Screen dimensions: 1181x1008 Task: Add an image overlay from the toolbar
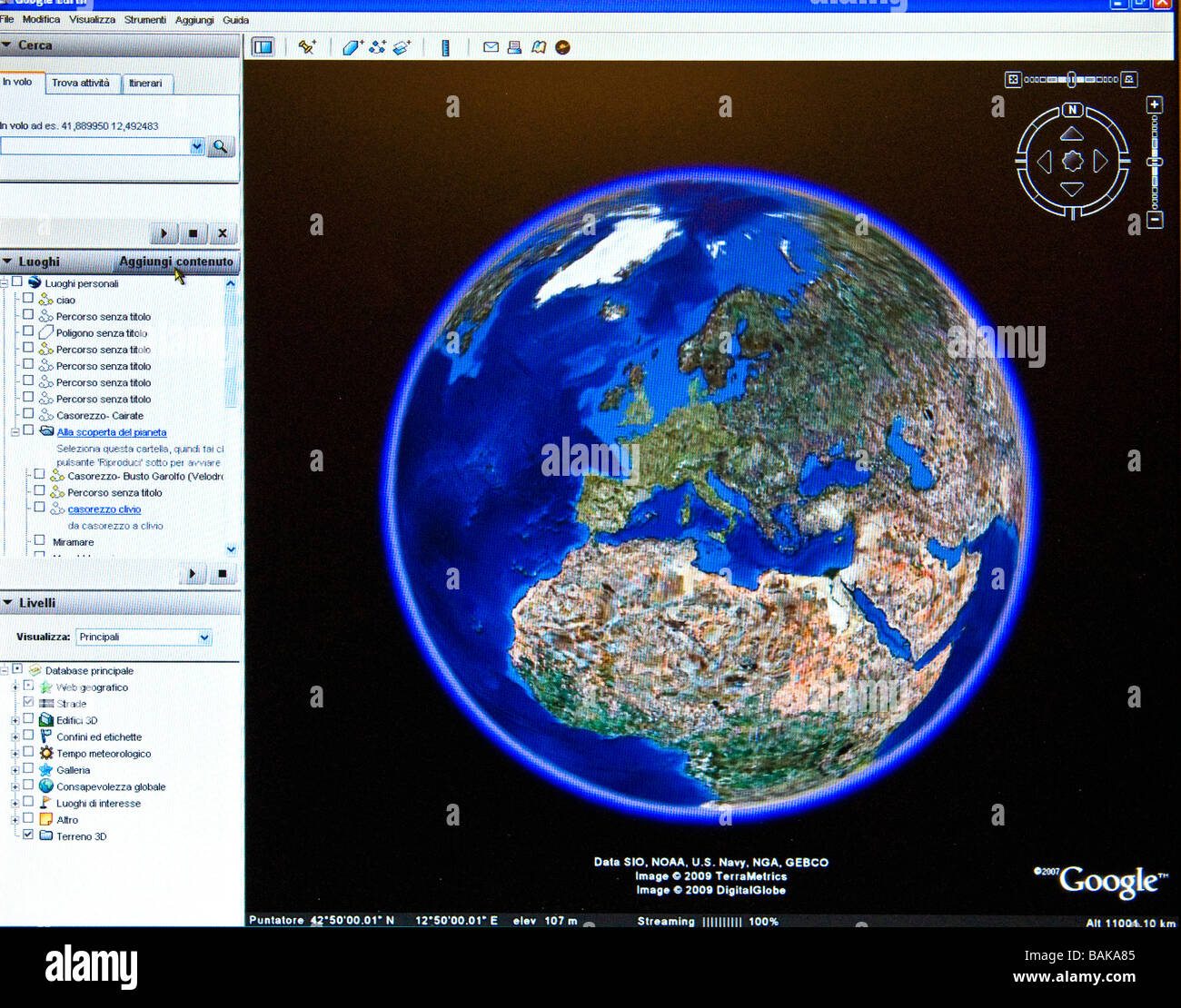402,47
